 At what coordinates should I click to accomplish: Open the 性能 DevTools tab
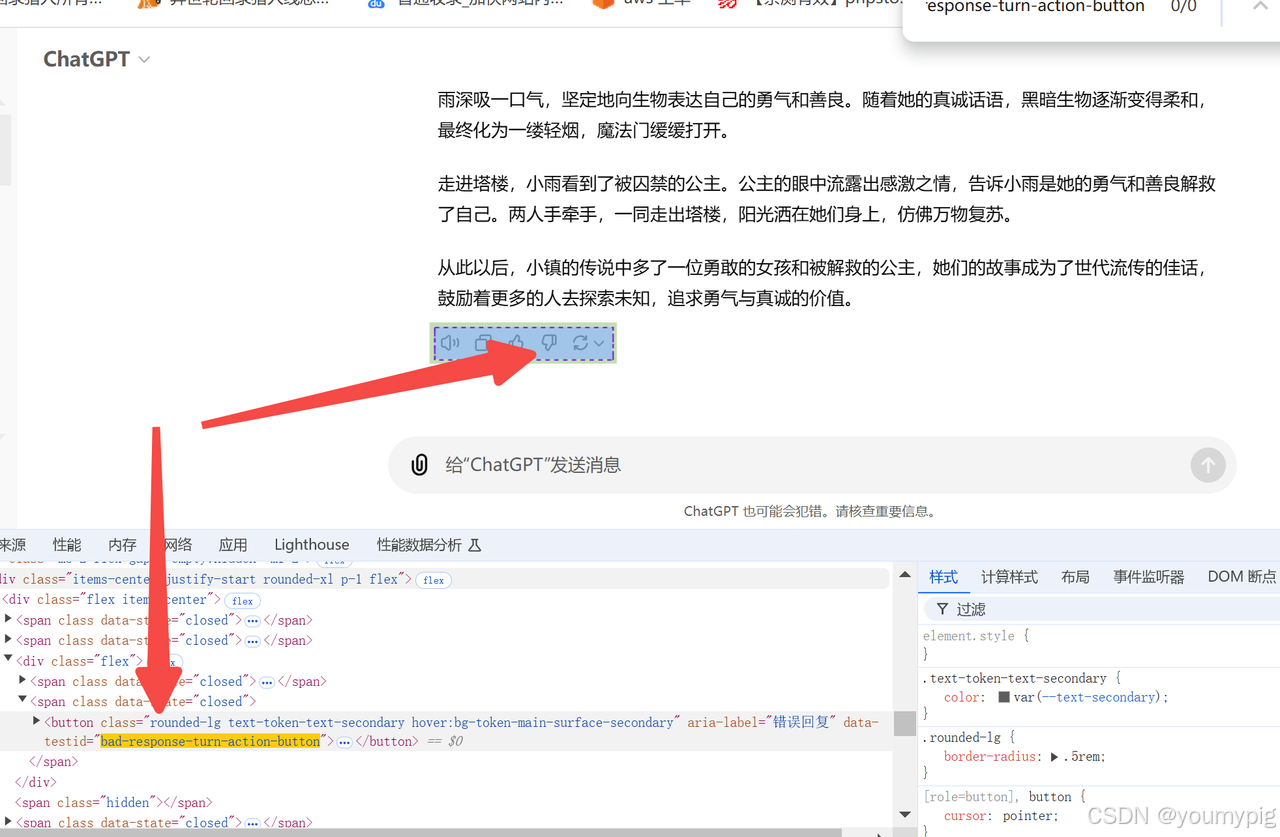click(x=67, y=545)
